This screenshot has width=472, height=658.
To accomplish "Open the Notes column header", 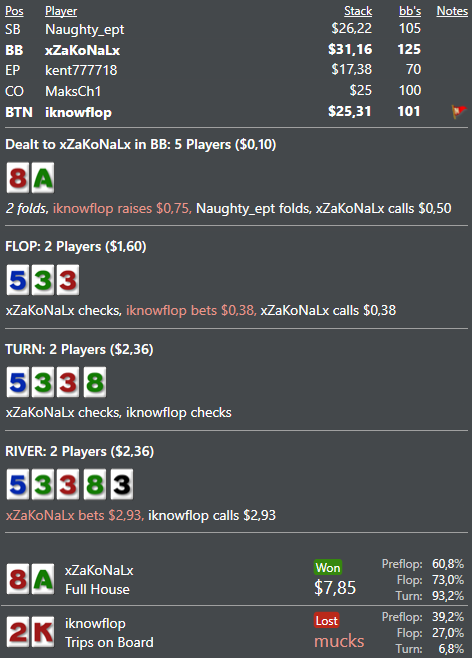I will pyautogui.click(x=452, y=11).
